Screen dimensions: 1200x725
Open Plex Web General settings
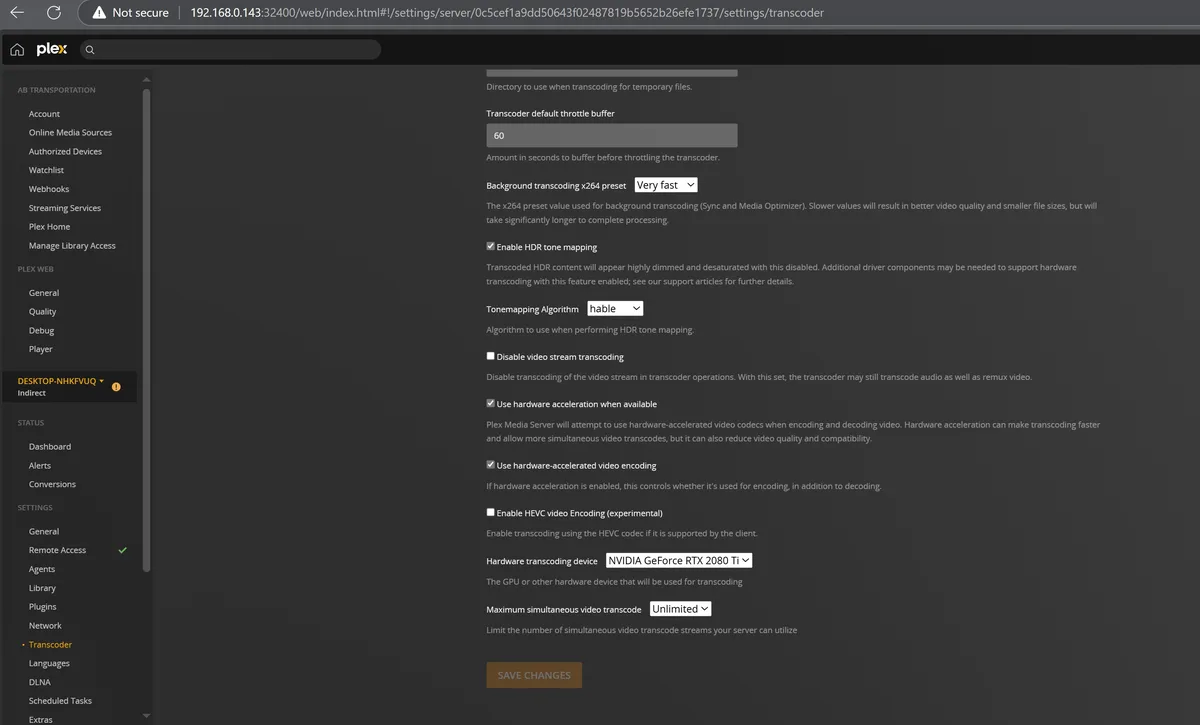(x=44, y=293)
